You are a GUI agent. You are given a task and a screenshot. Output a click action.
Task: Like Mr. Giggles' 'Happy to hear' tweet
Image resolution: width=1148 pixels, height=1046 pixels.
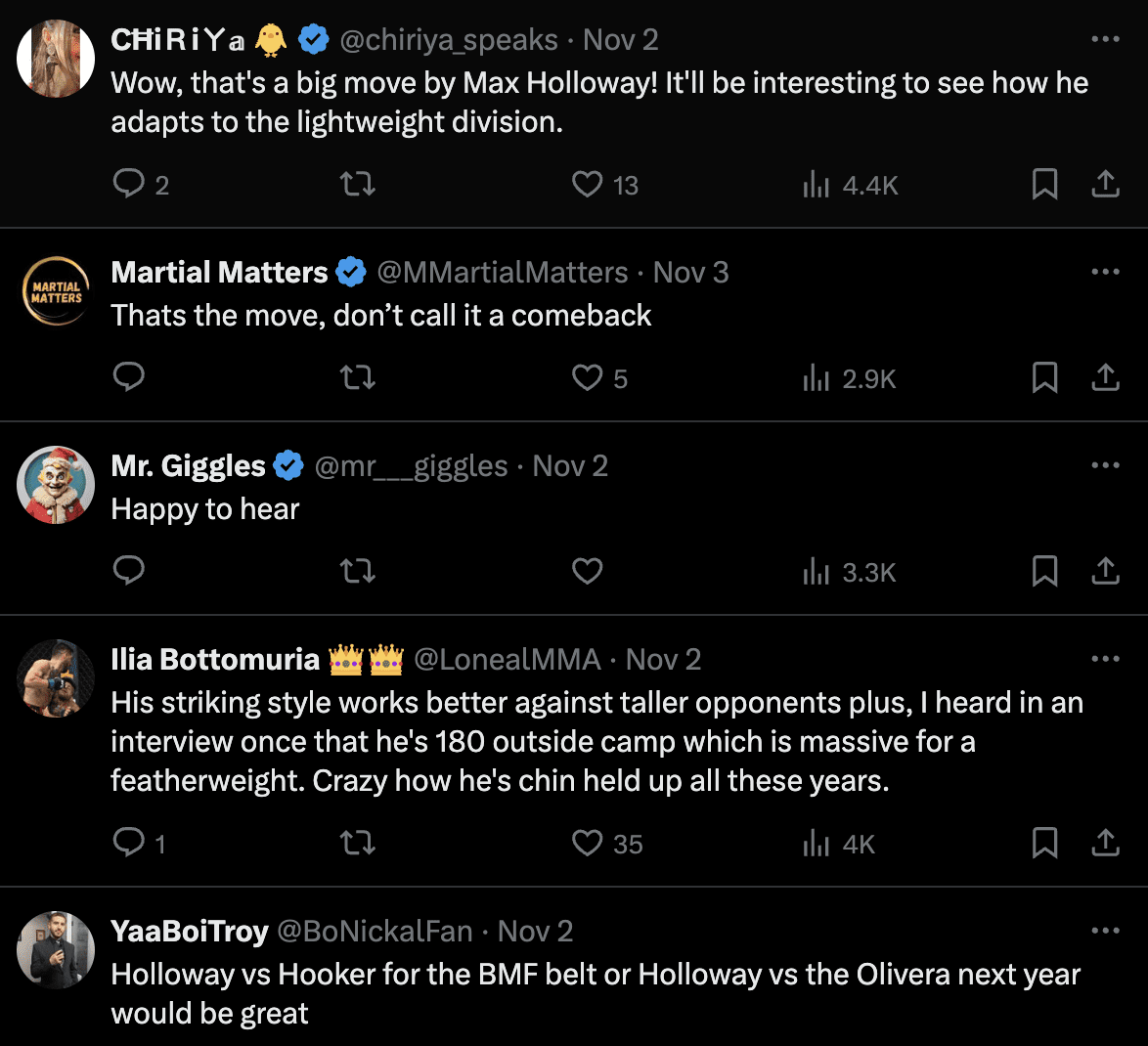click(587, 571)
